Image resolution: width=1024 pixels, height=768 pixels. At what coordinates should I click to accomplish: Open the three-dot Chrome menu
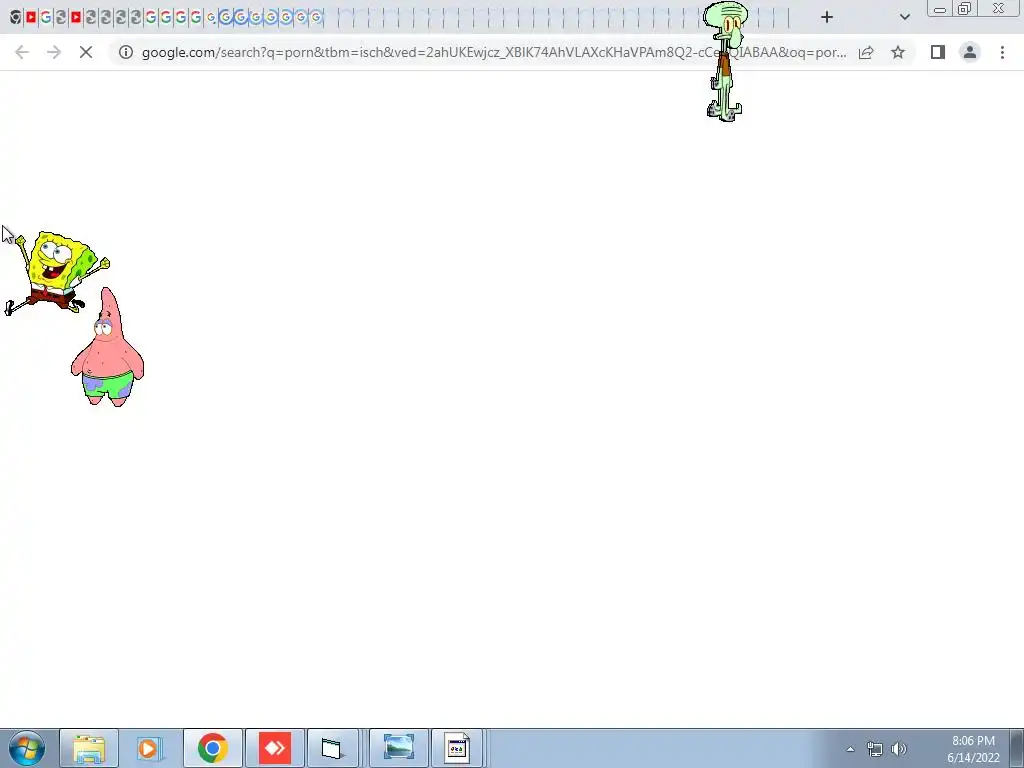(1002, 52)
